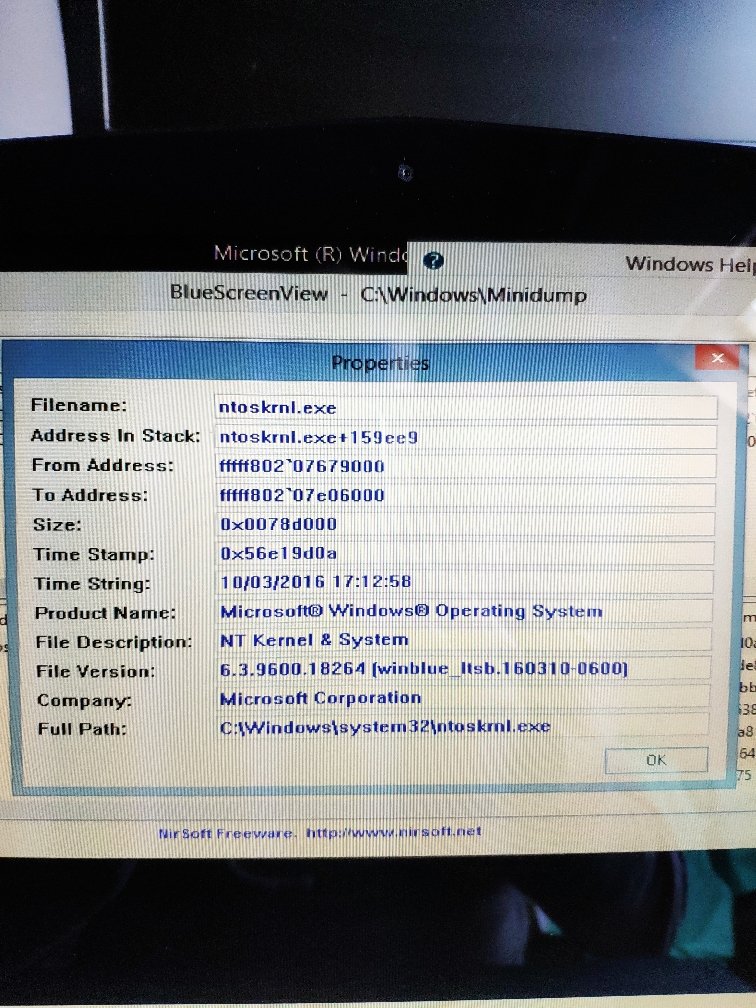
Task: Click the From Address value ffff802`07679000
Action: (465, 466)
